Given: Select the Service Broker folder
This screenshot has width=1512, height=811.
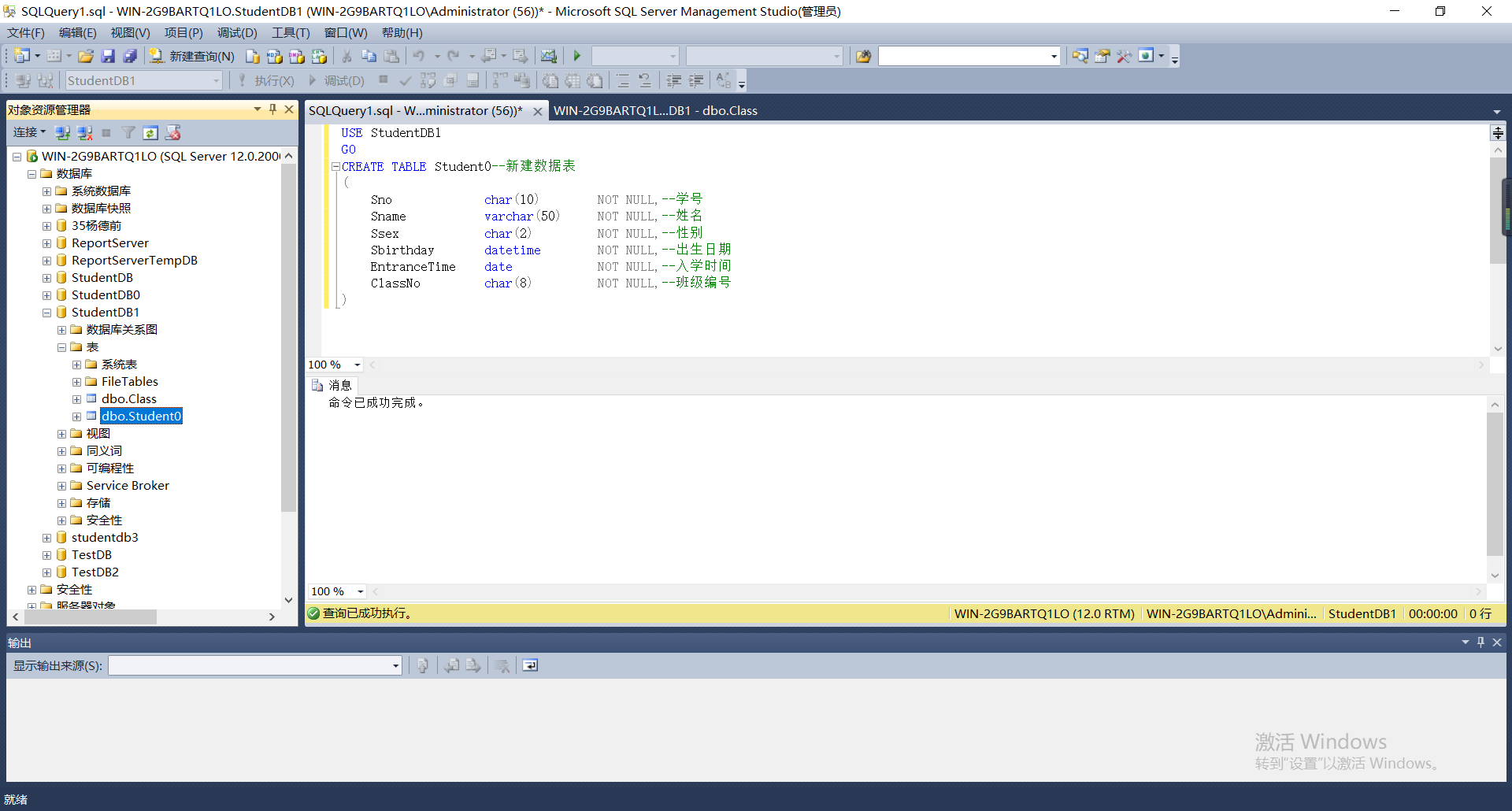Looking at the screenshot, I should [x=128, y=486].
